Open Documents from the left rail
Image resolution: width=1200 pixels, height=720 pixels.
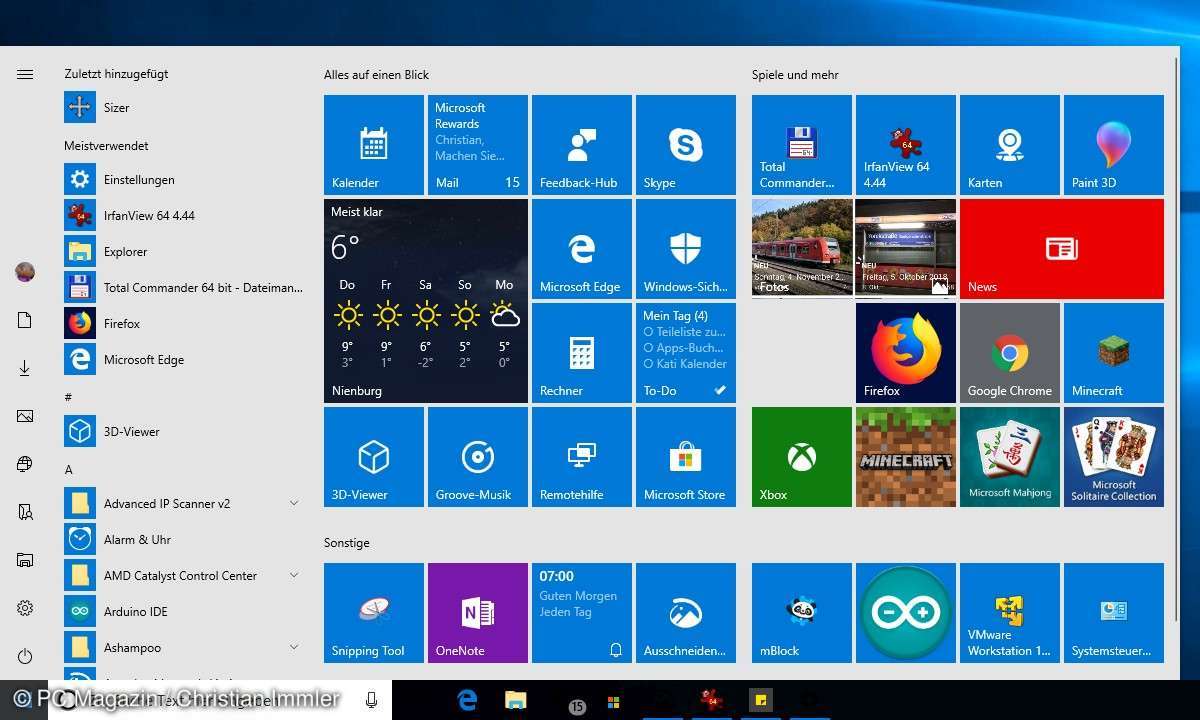[25, 320]
